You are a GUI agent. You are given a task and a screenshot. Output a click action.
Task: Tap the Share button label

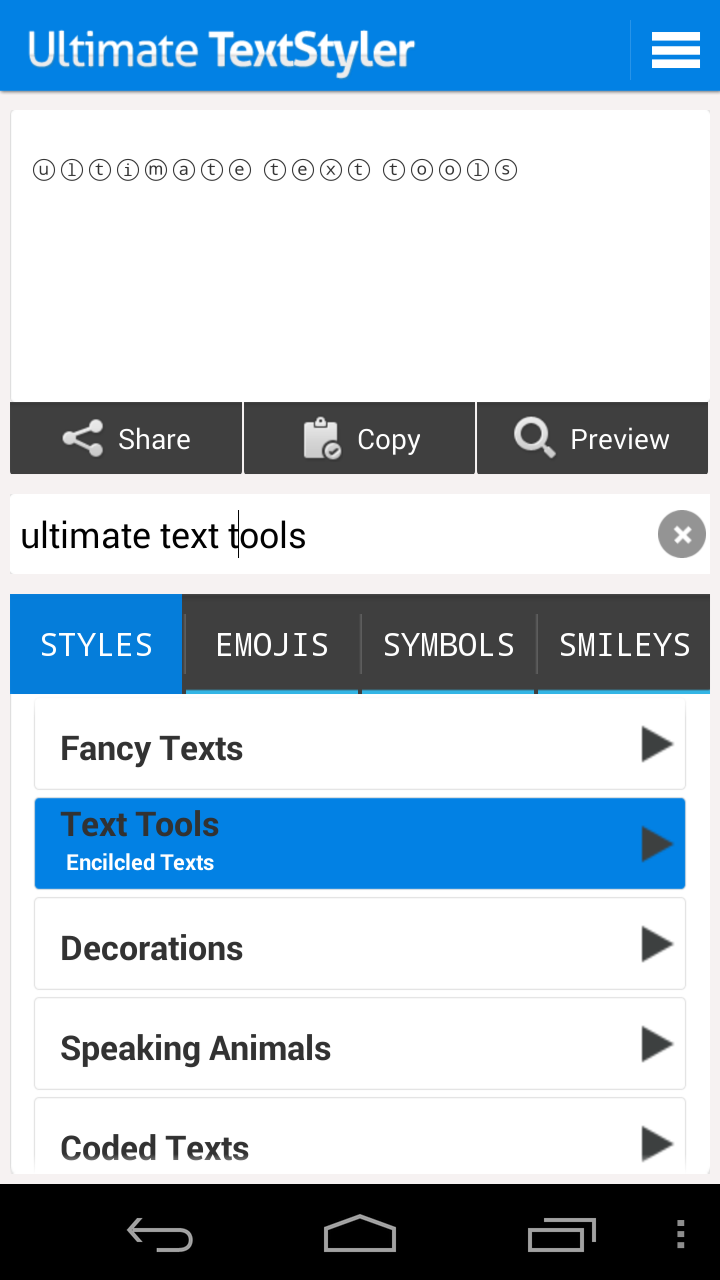(x=155, y=438)
